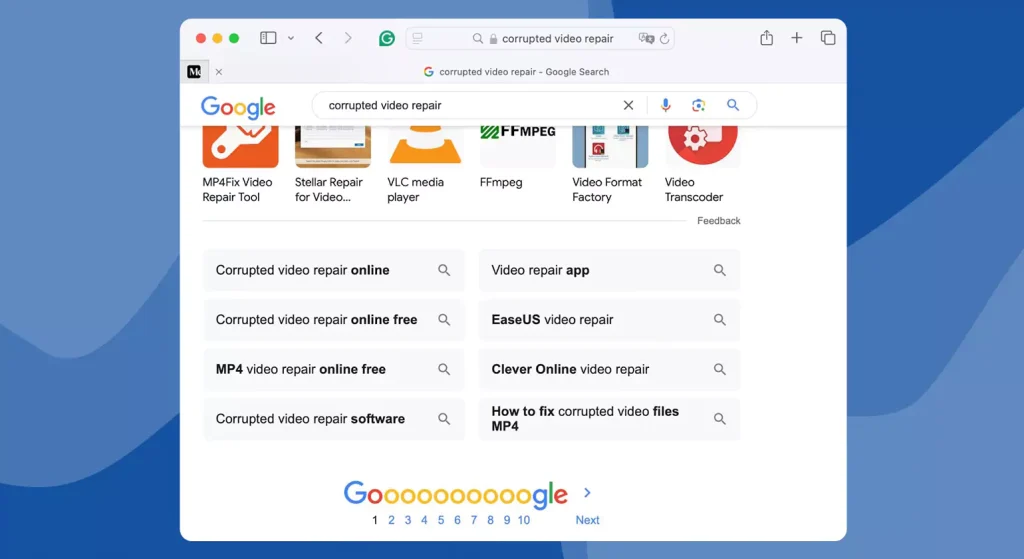Click the Feedback link
Viewport: 1024px width, 559px height.
[718, 221]
